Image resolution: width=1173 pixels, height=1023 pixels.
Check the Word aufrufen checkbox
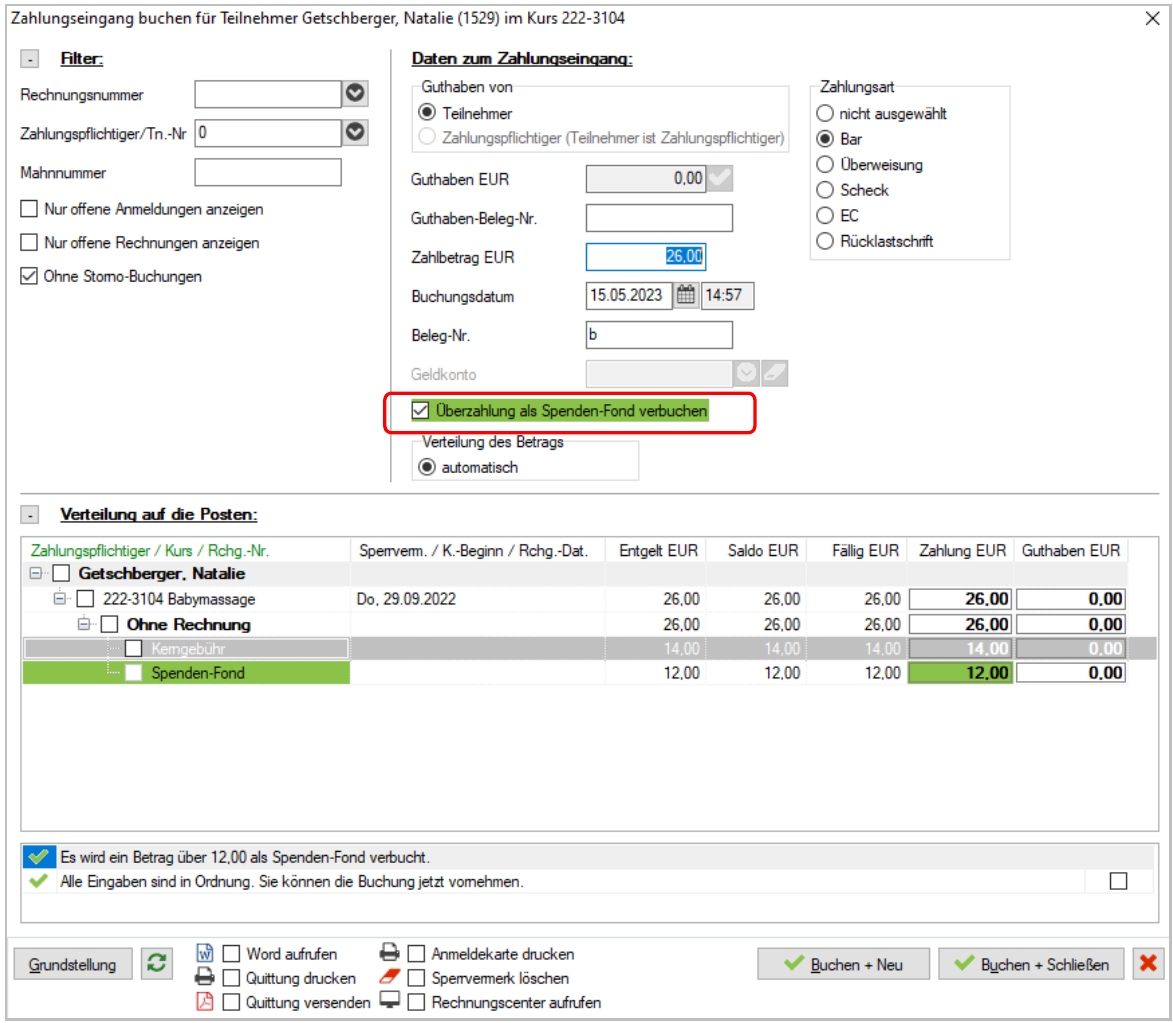[x=232, y=954]
